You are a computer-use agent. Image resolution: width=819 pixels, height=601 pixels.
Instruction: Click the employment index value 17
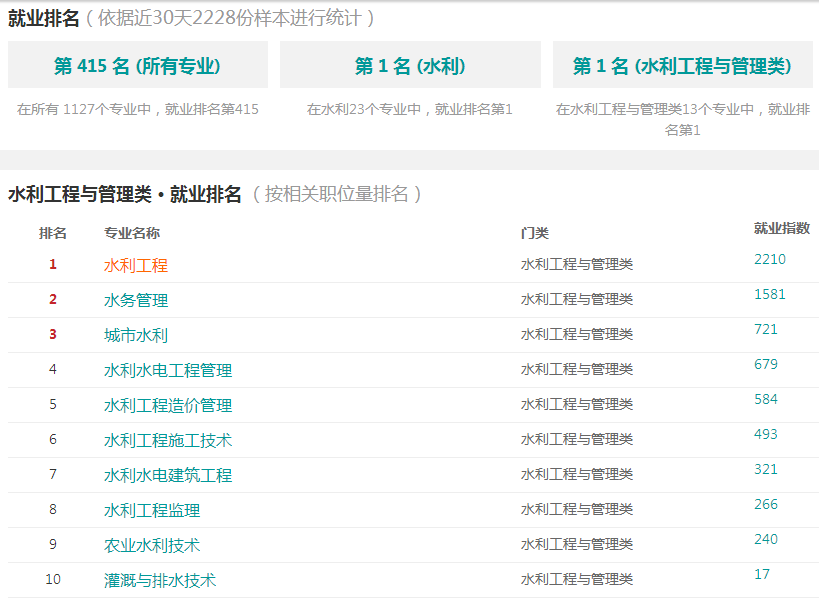[762, 574]
